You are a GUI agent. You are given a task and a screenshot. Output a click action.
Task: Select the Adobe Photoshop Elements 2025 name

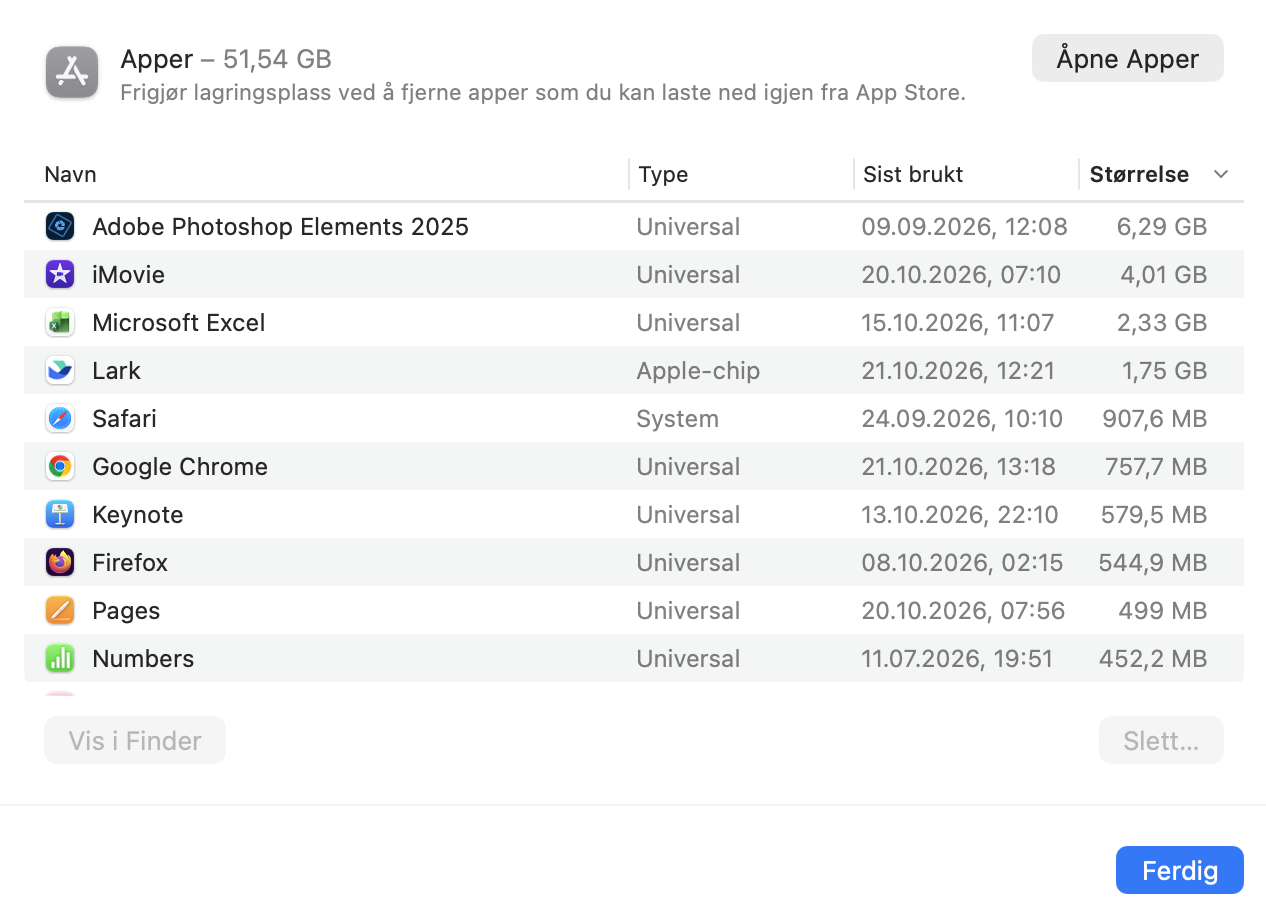(280, 227)
